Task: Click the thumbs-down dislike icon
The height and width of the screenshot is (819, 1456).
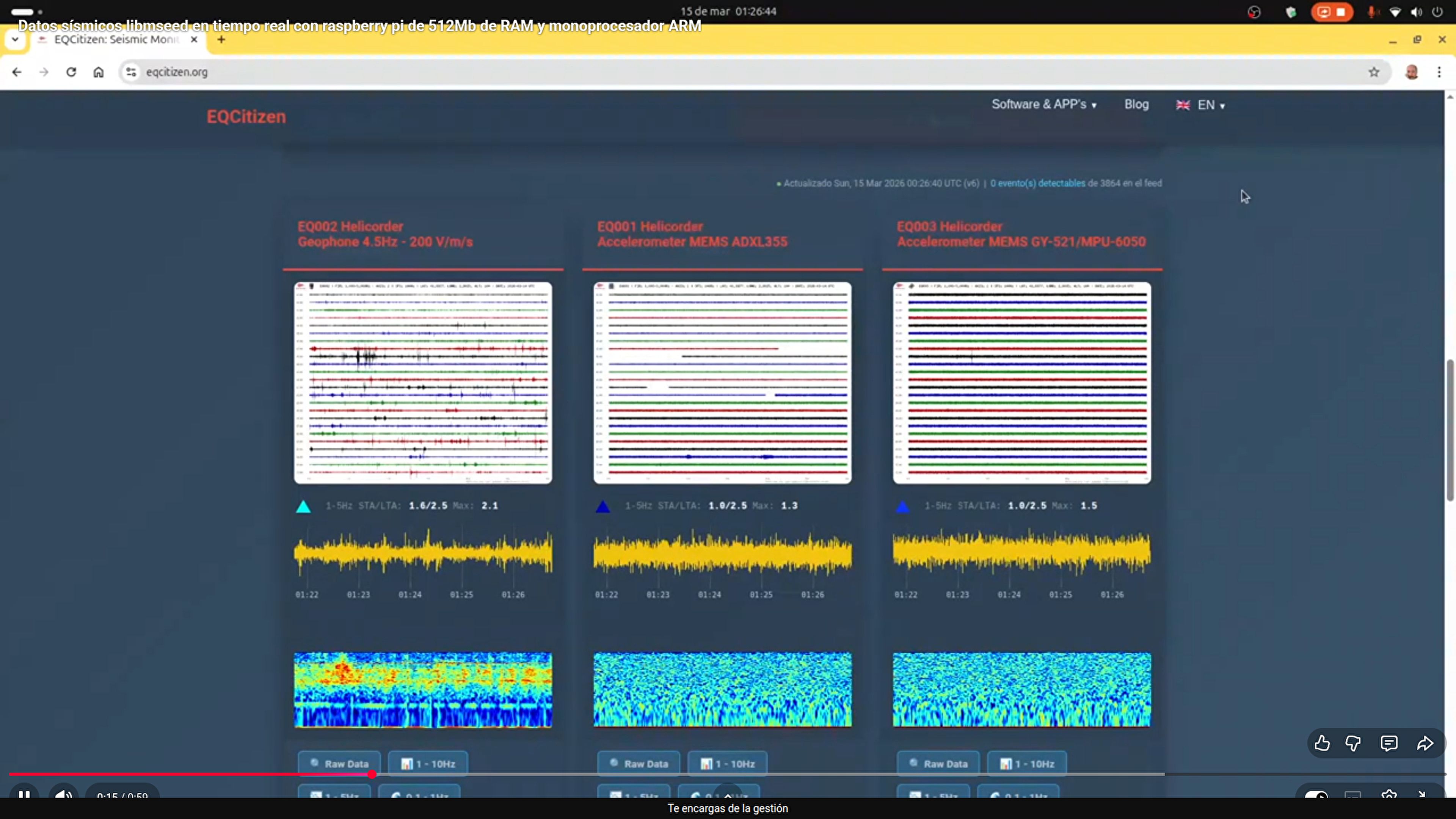Action: pos(1353,743)
